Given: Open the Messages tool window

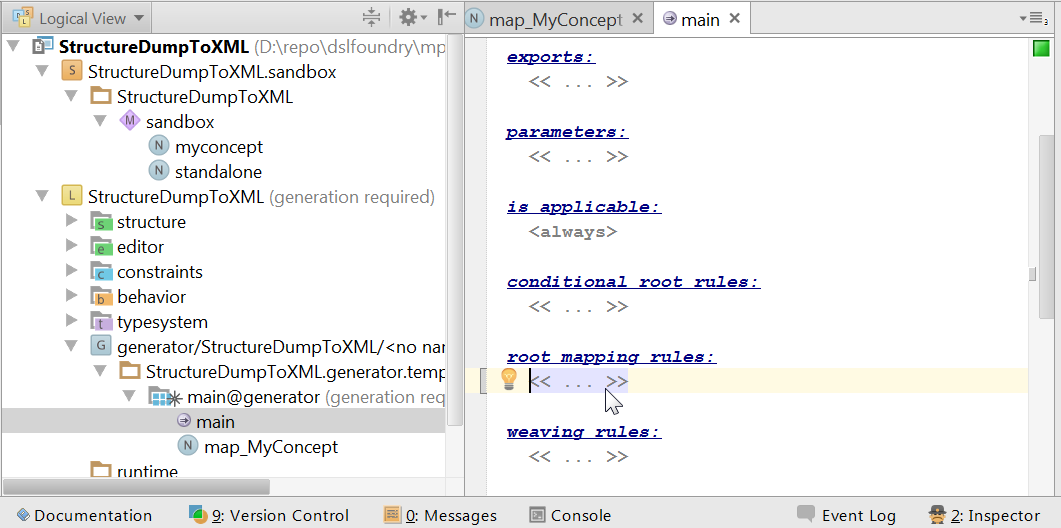Looking at the screenshot, I should pyautogui.click(x=441, y=516).
